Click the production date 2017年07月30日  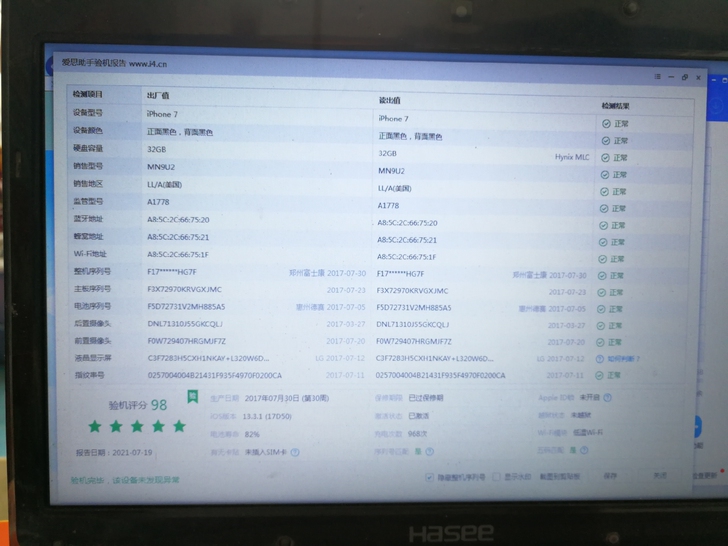point(272,398)
